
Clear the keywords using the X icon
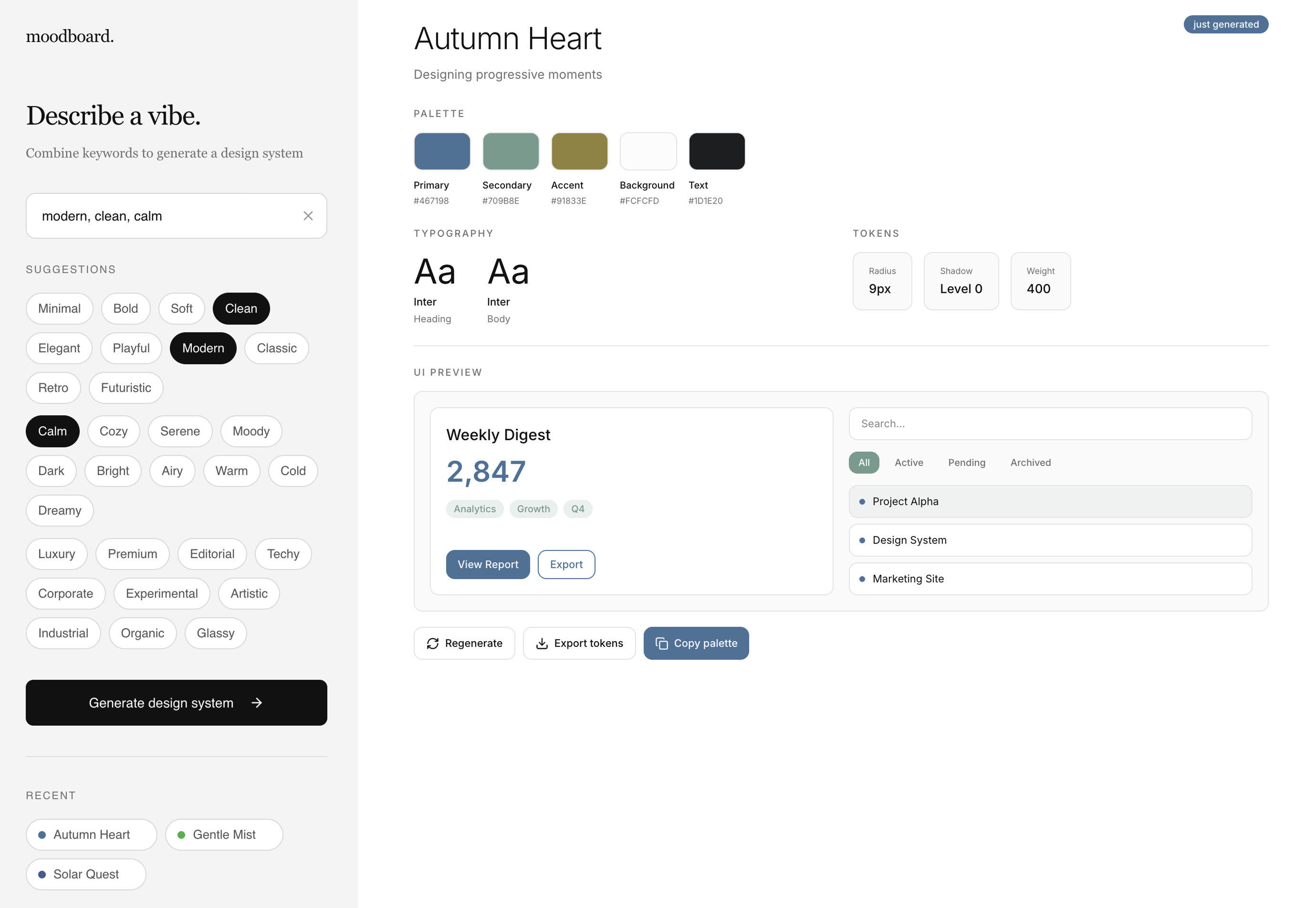[309, 216]
